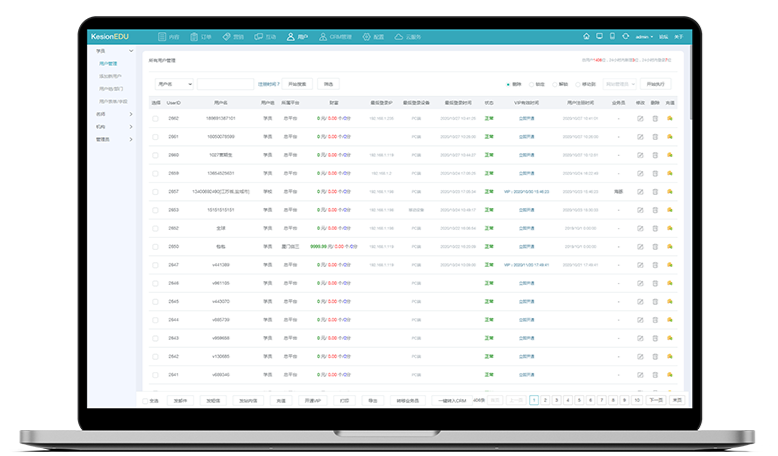Open the 订单 top menu
This screenshot has width=778, height=456.
pyautogui.click(x=200, y=37)
